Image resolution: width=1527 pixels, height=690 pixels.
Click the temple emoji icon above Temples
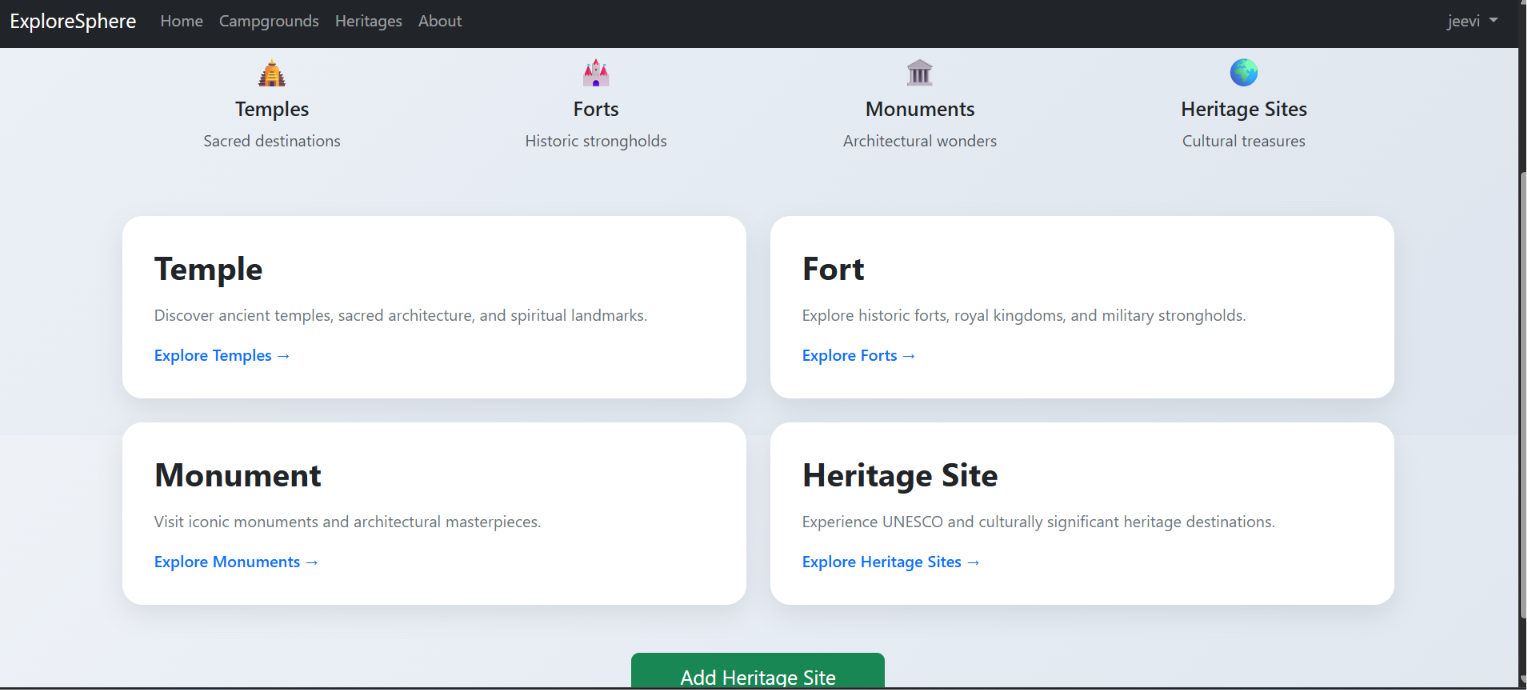(x=272, y=73)
